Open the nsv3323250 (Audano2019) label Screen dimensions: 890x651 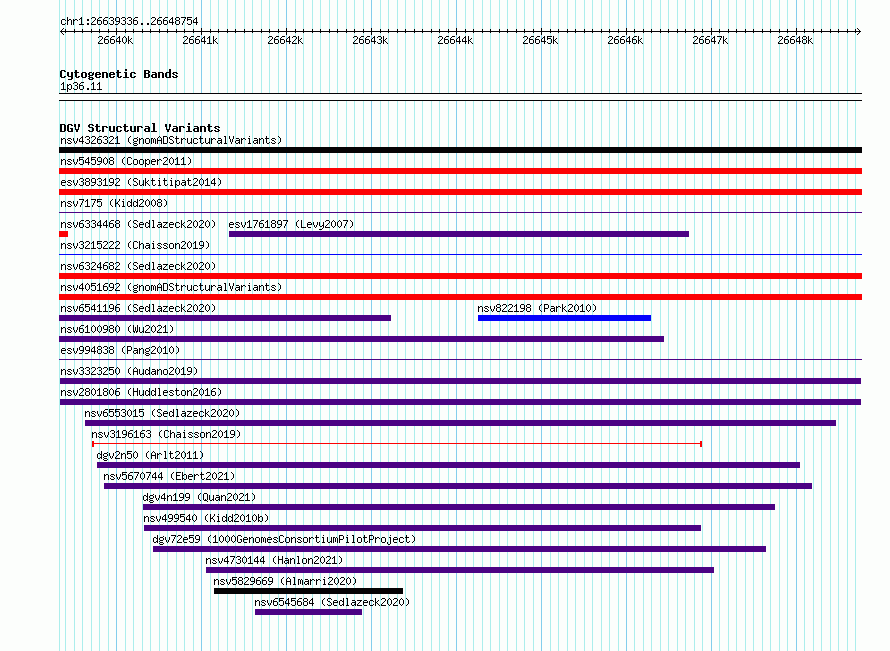click(129, 371)
